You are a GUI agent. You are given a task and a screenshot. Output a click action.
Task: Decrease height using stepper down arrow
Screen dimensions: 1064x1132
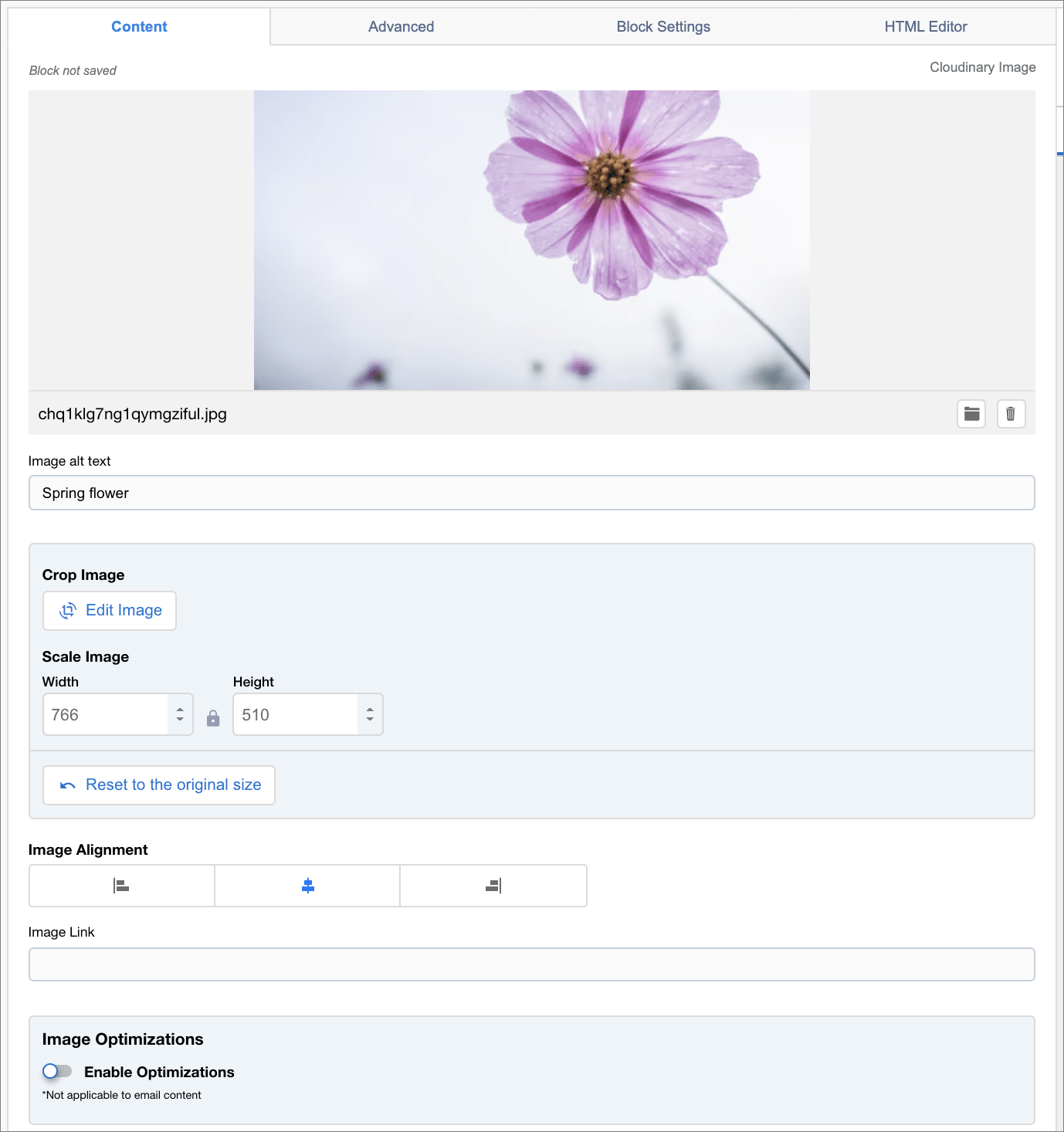(370, 720)
